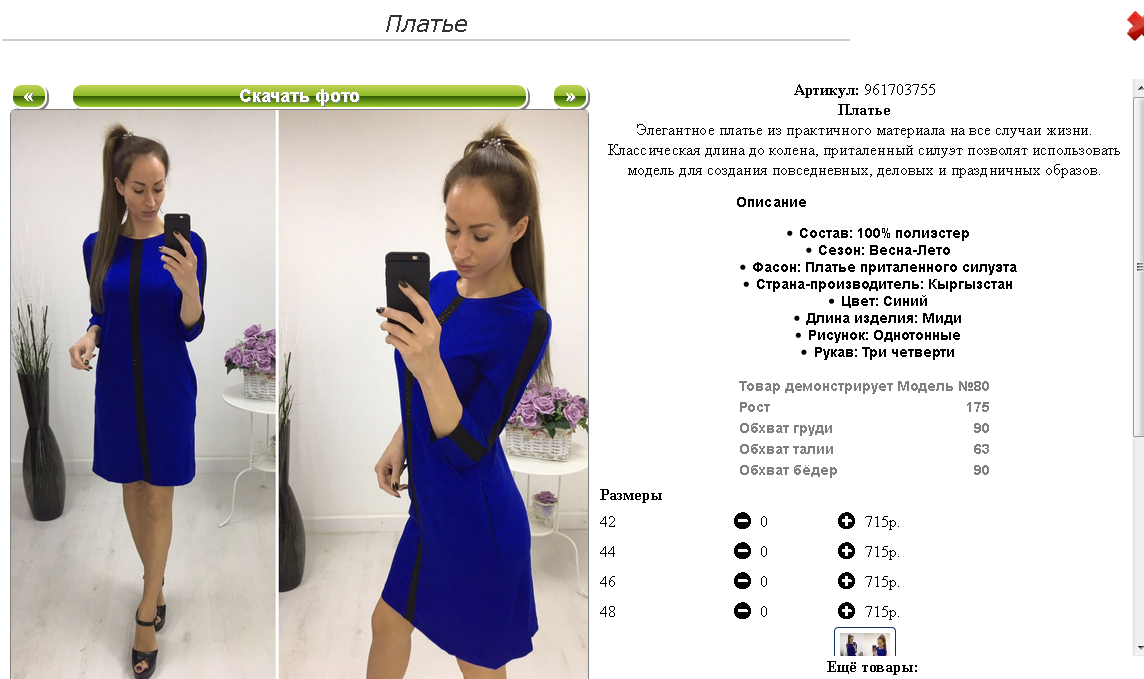This screenshot has width=1144, height=679.
Task: Close the product popup with red X
Action: (x=1135, y=26)
